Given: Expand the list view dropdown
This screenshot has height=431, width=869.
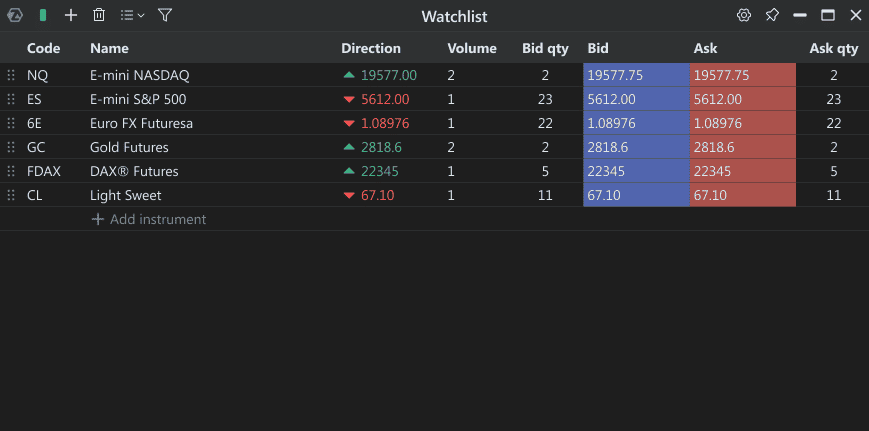Looking at the screenshot, I should coord(132,15).
